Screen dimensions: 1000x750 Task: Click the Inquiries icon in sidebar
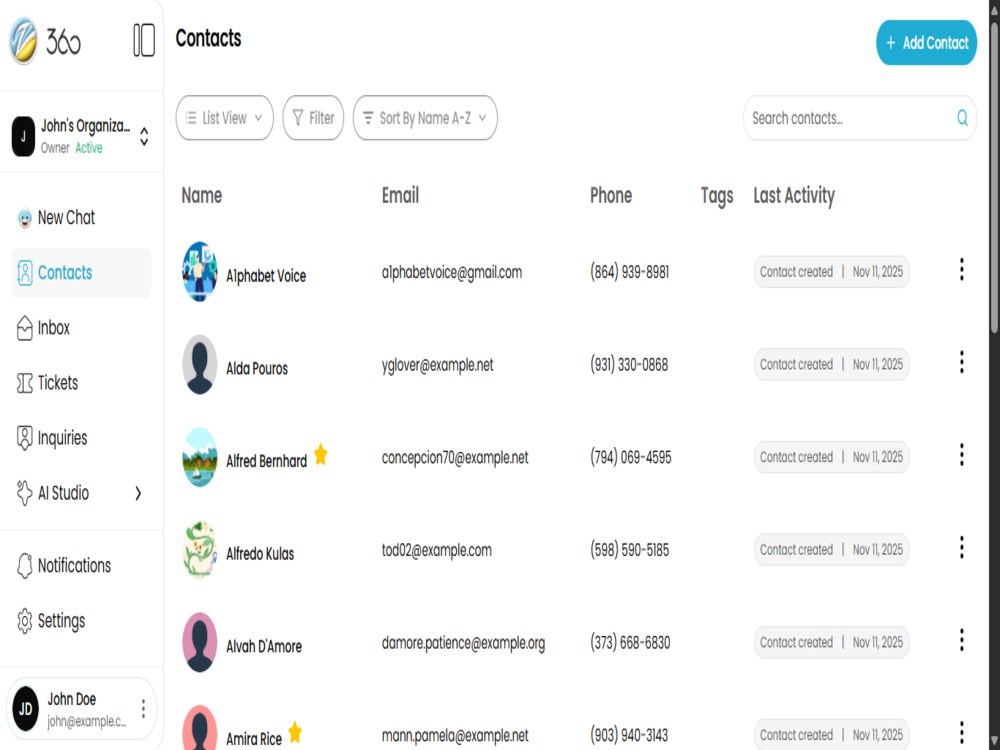click(24, 438)
